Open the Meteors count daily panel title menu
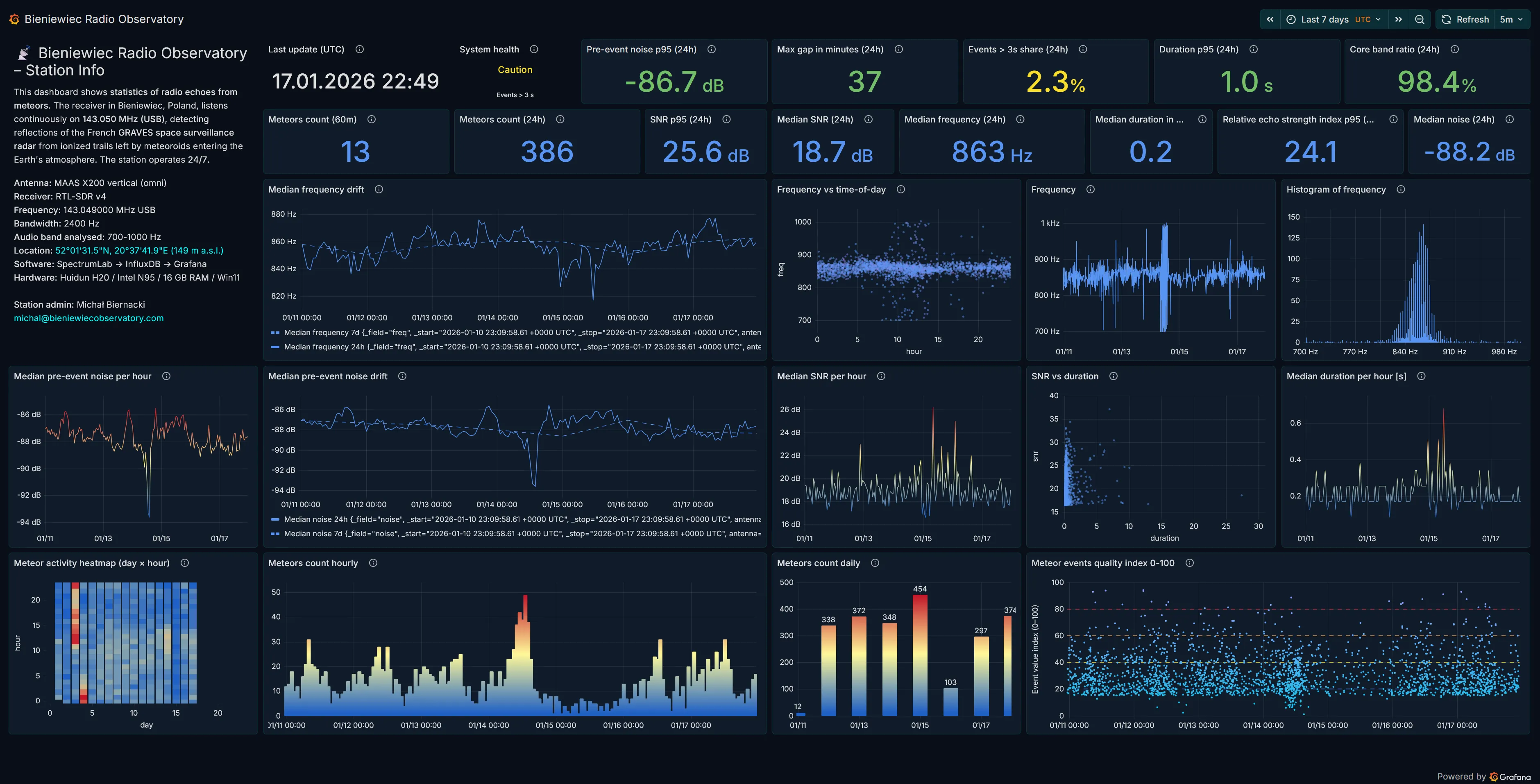 (x=819, y=562)
